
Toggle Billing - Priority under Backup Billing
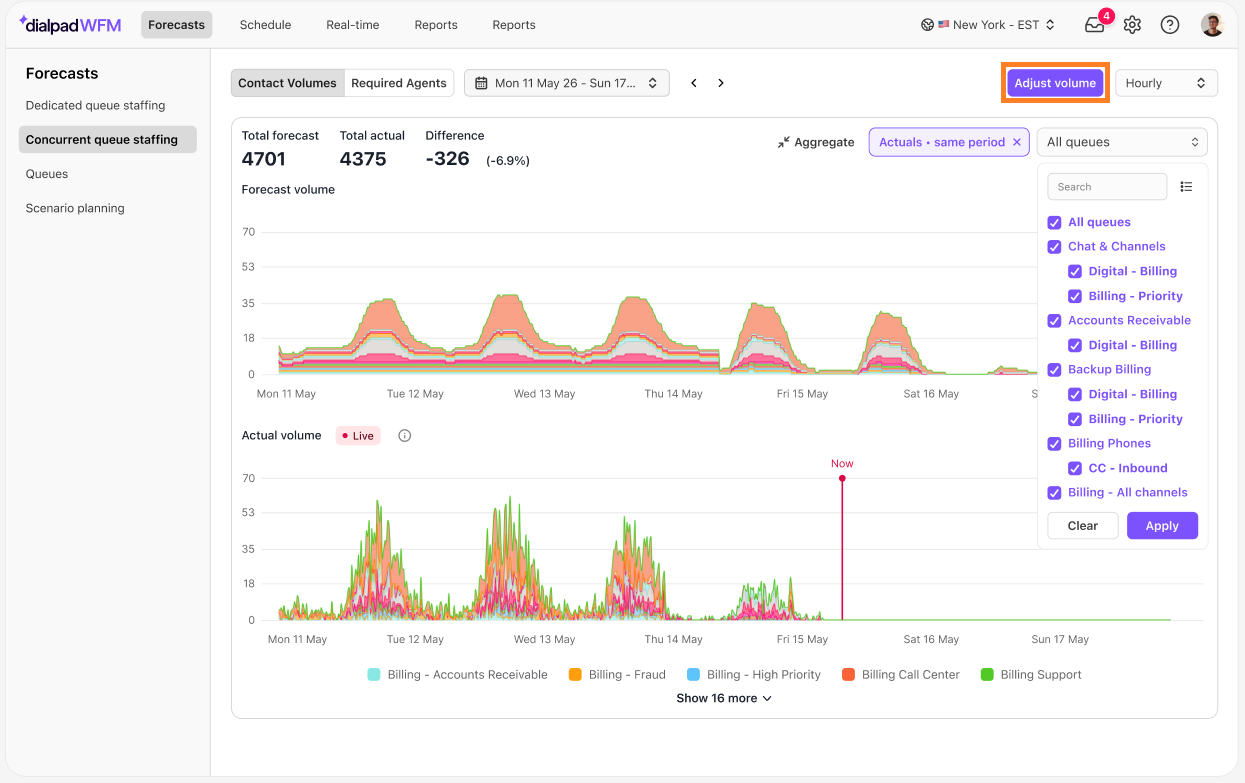(1075, 419)
